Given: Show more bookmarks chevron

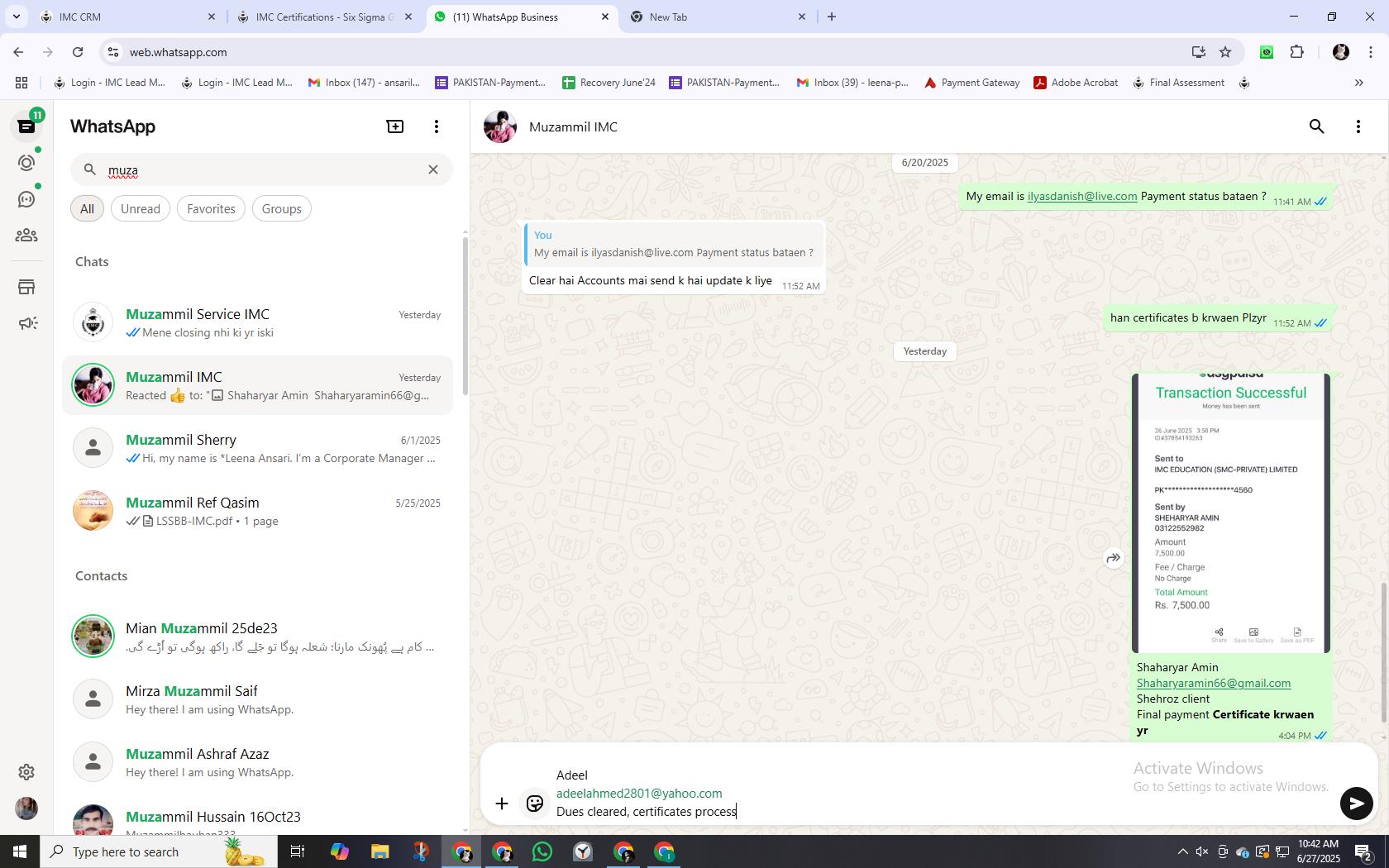Looking at the screenshot, I should [1358, 83].
